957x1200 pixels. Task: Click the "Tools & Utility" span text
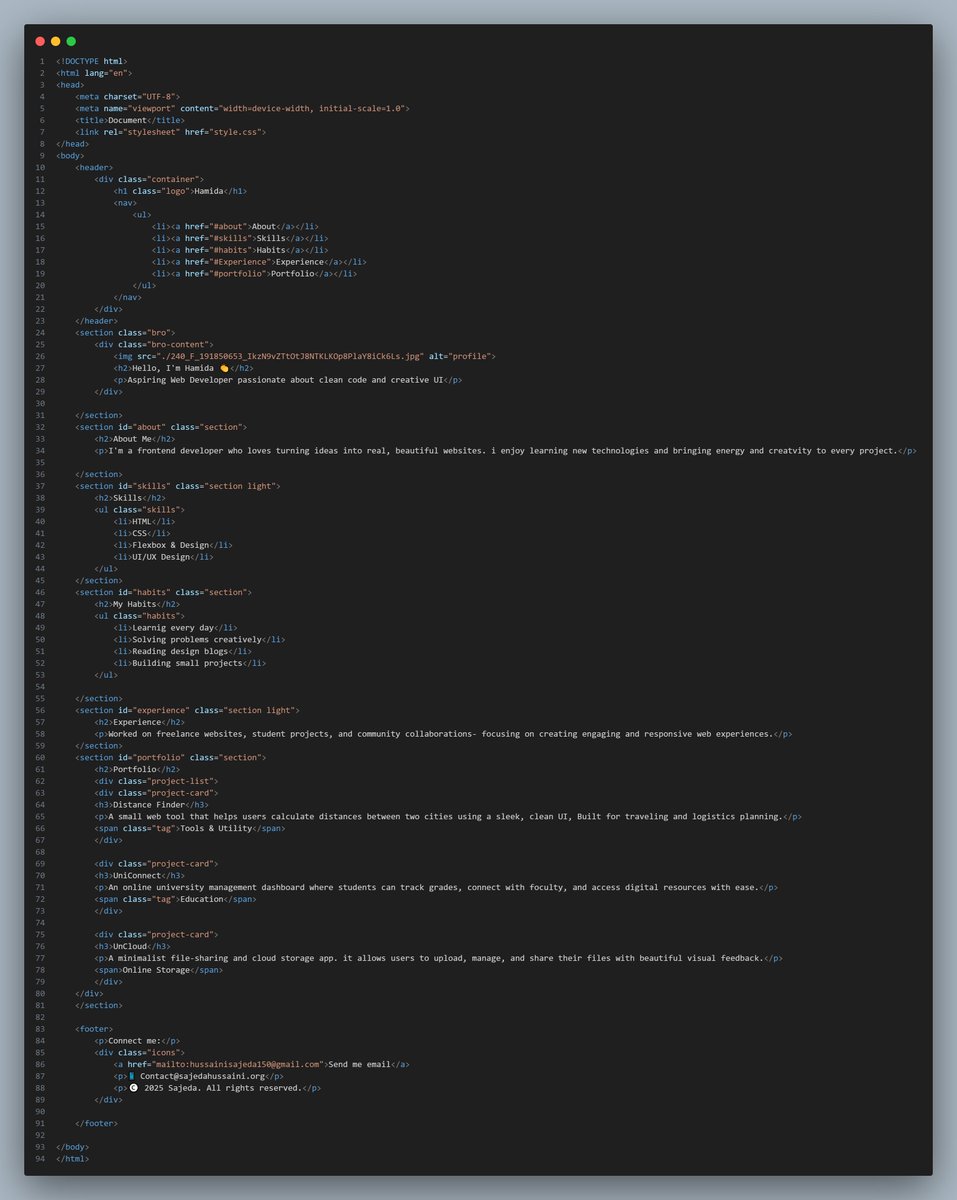[215, 828]
